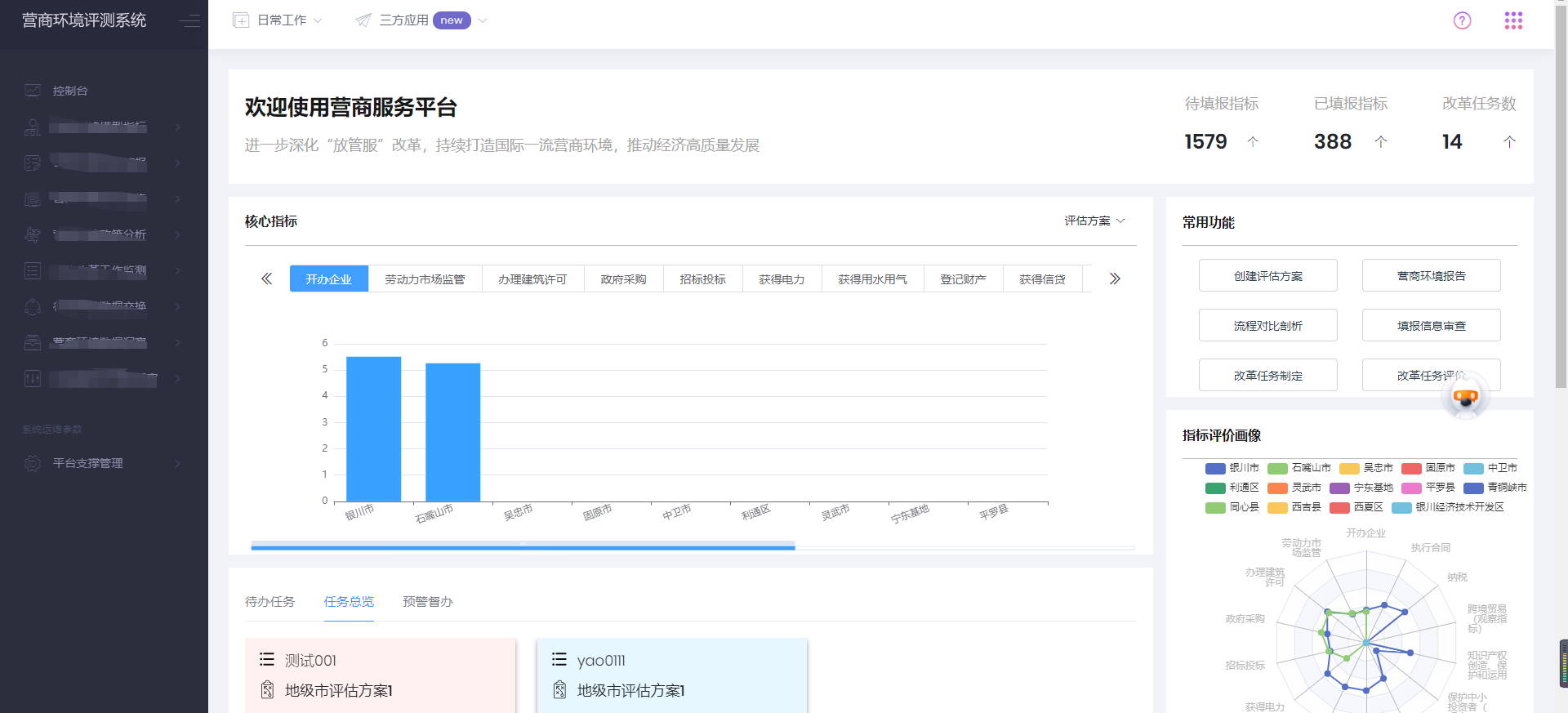The width and height of the screenshot is (1568, 713).
Task: Toggle 灵武市 legend in radar chart
Action: (x=1294, y=488)
